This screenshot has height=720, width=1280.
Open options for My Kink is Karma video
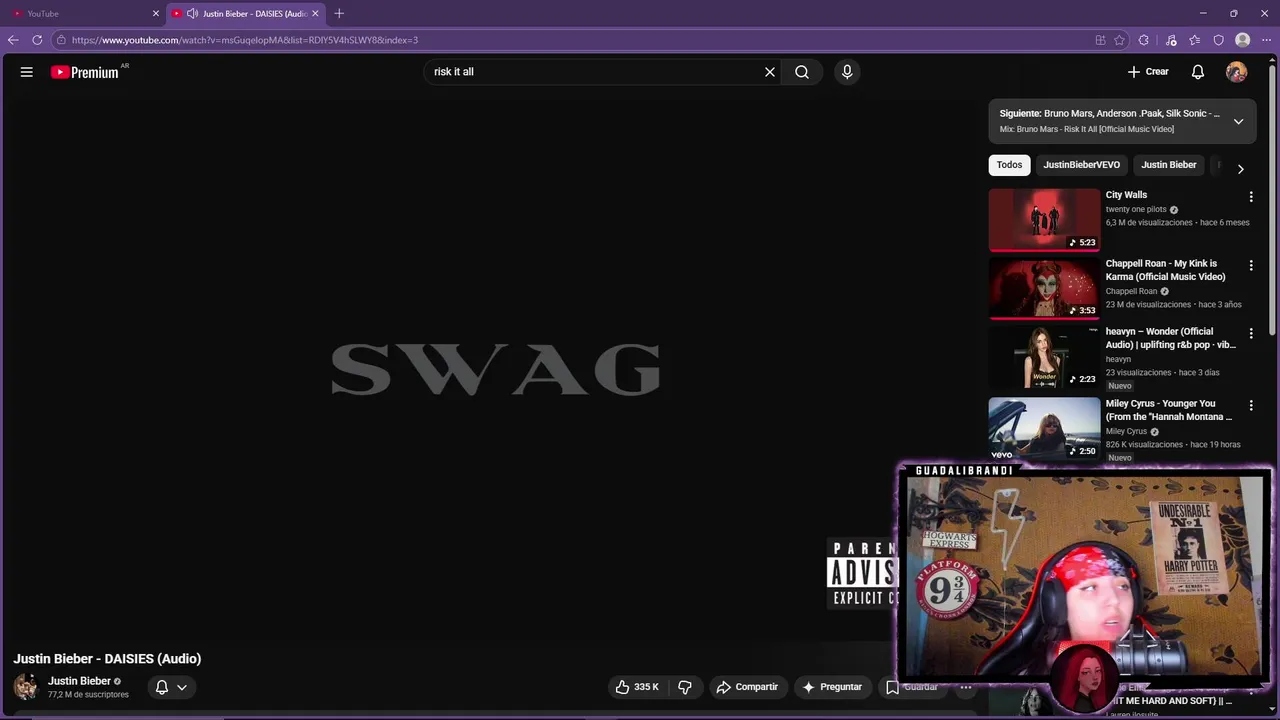click(x=1251, y=266)
